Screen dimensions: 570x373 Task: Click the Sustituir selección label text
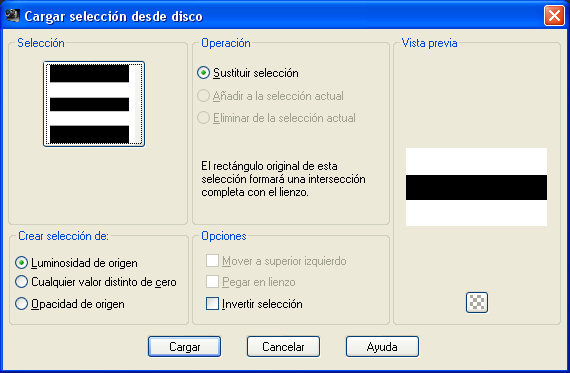pos(256,73)
